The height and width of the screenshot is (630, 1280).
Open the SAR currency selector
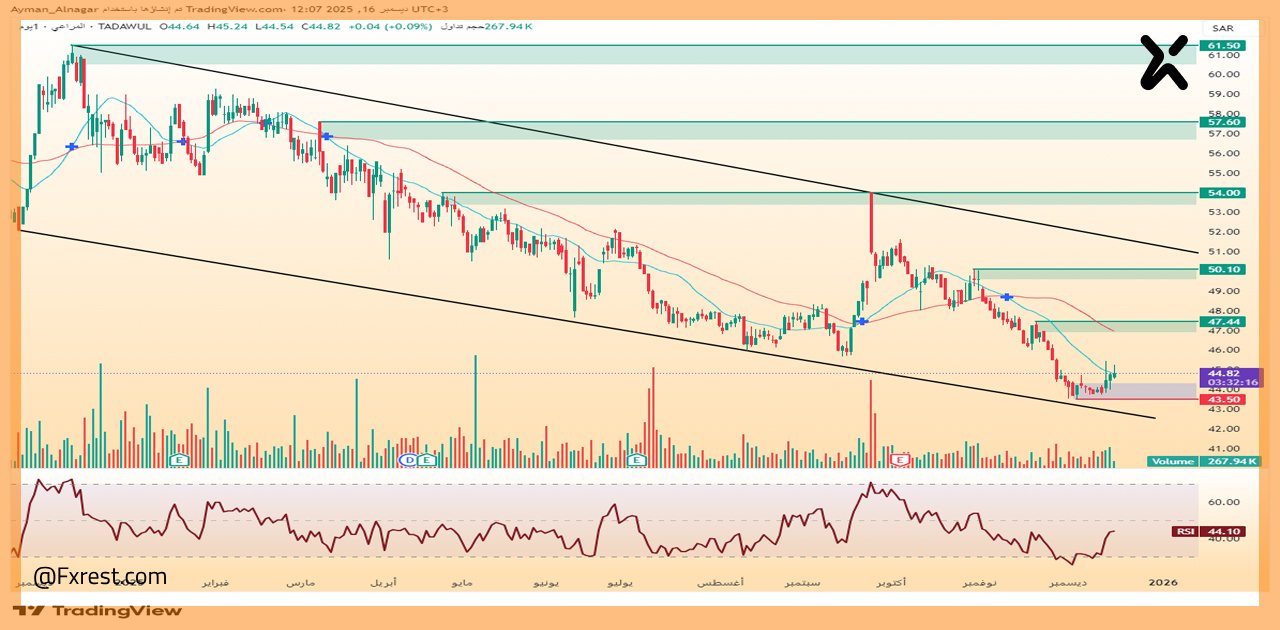point(1222,28)
